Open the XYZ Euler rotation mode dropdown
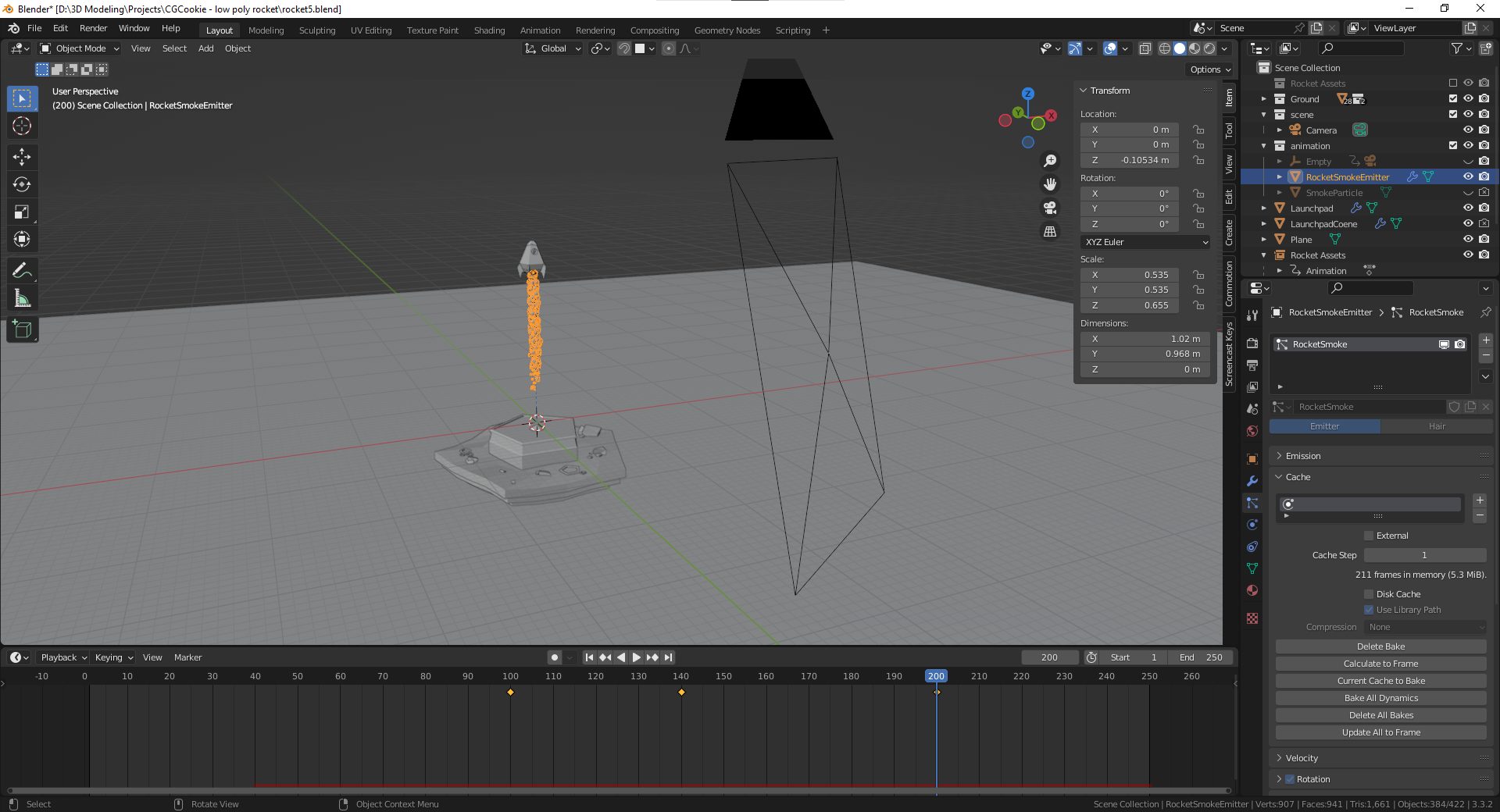Image resolution: width=1500 pixels, height=812 pixels. coord(1145,242)
